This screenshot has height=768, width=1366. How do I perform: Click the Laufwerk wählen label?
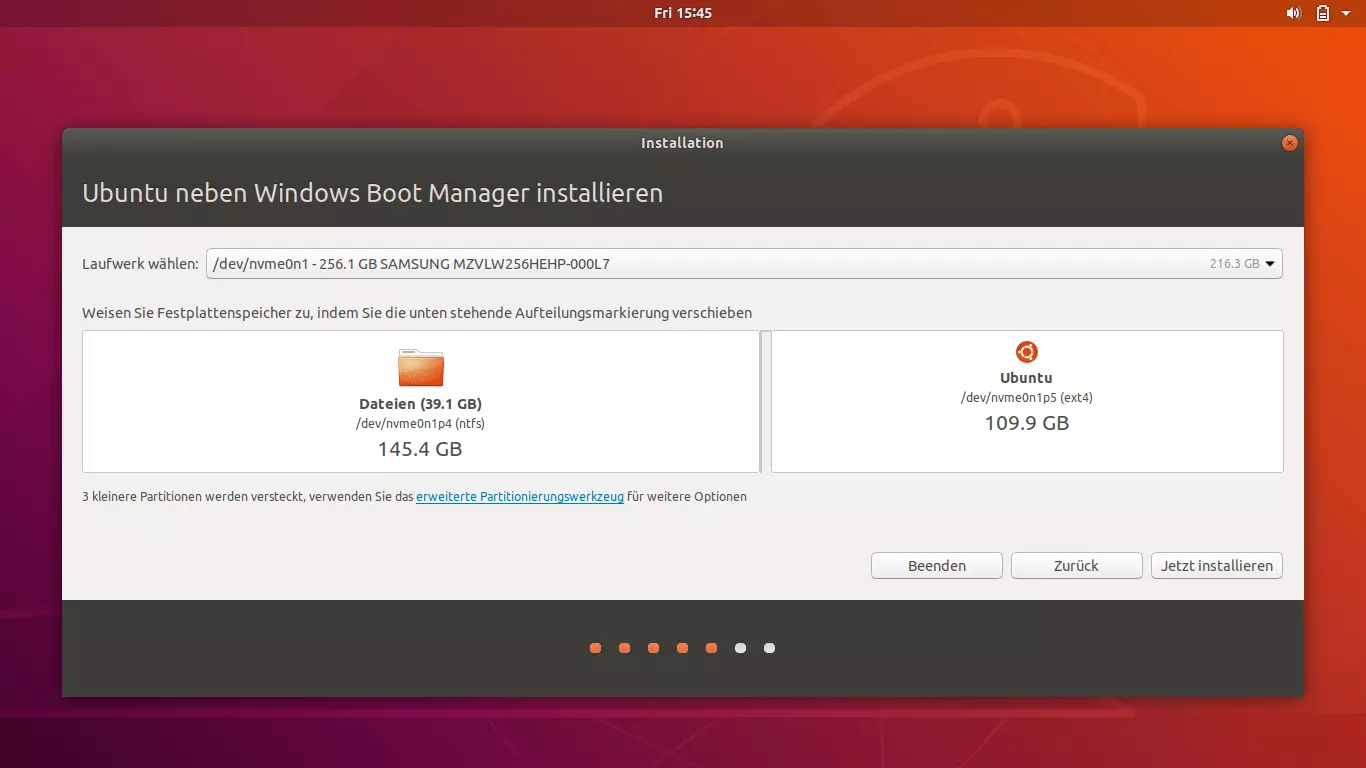tap(140, 264)
